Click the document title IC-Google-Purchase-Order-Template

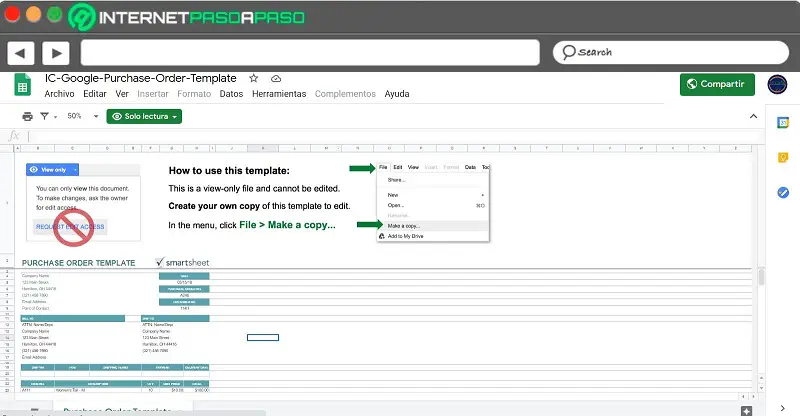[x=140, y=78]
